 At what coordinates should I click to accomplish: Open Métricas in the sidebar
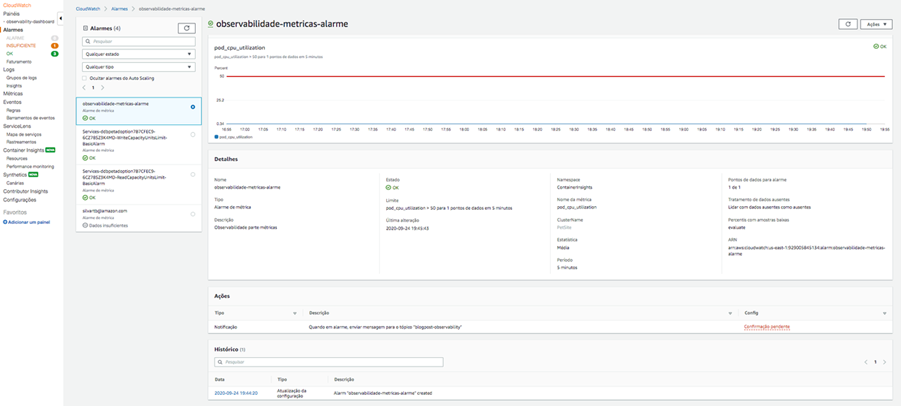(13, 93)
